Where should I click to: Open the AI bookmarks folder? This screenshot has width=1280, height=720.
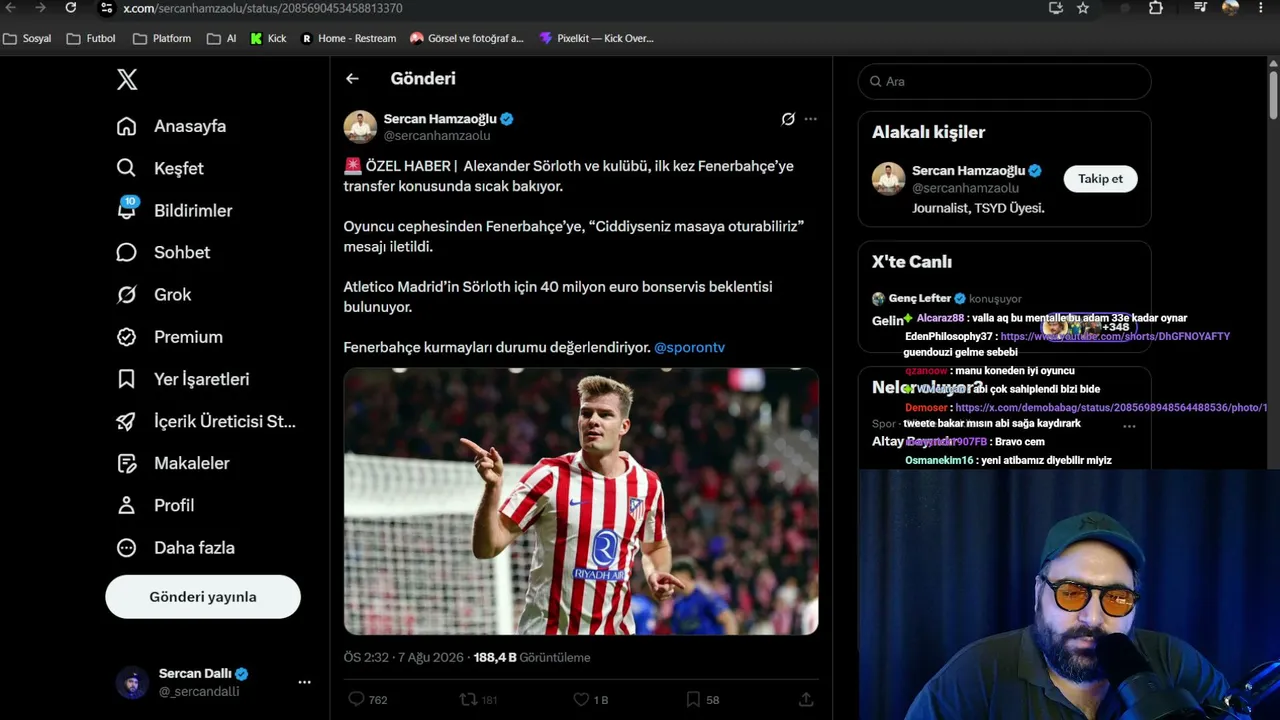(222, 38)
